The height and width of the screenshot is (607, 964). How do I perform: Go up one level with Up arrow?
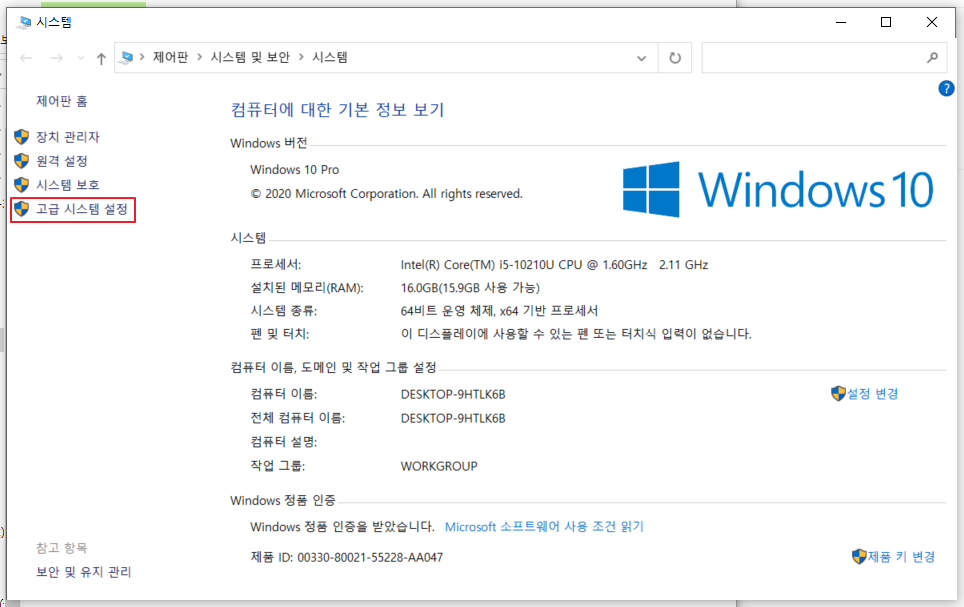pyautogui.click(x=101, y=58)
